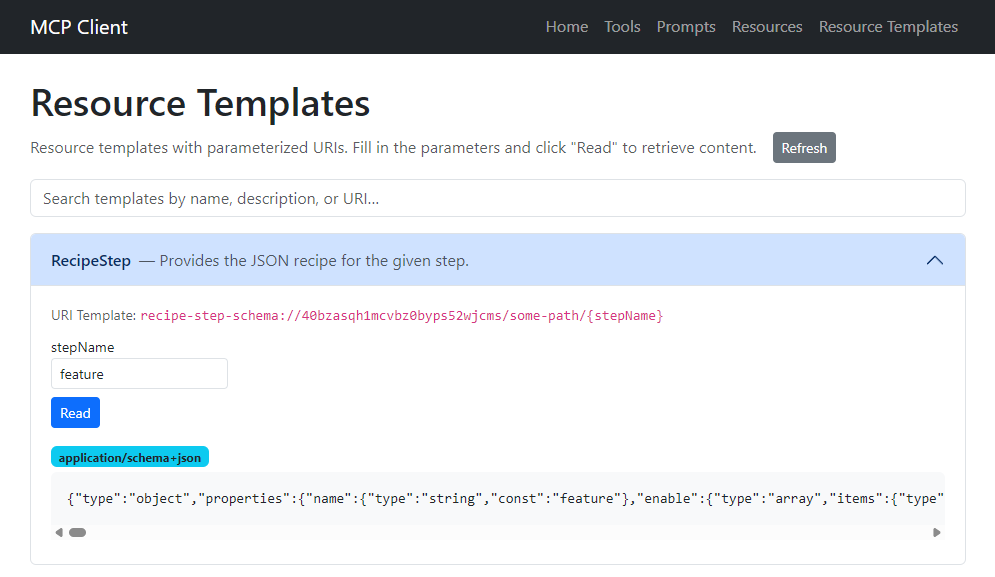Open the Resources nav item

click(767, 27)
